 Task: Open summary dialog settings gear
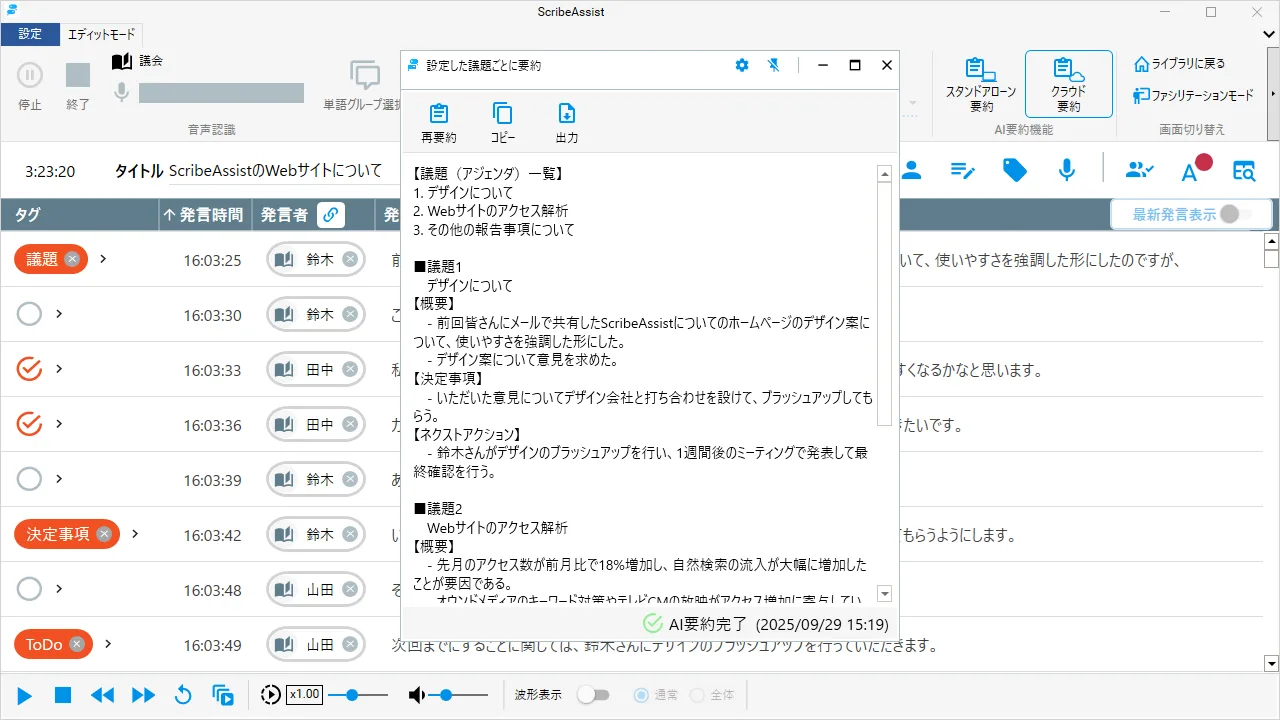741,65
